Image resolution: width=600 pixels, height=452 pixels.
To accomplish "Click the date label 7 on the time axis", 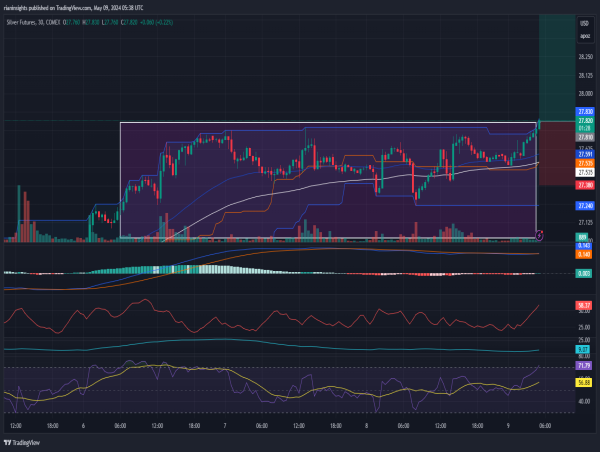I will [225, 426].
